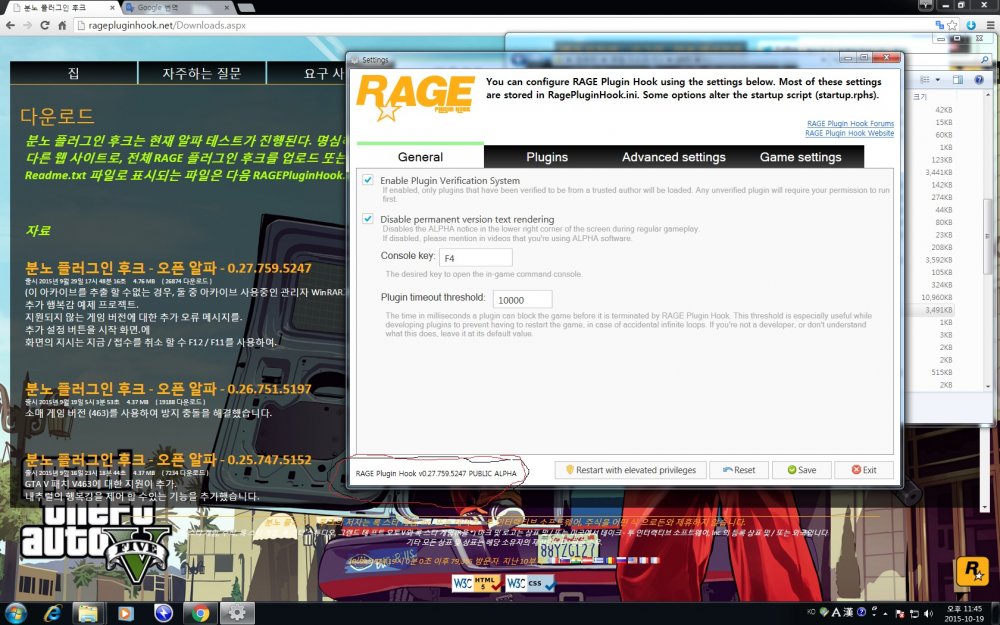Select the 10,960KB row in Explorer
The height and width of the screenshot is (625, 1000).
coord(936,297)
